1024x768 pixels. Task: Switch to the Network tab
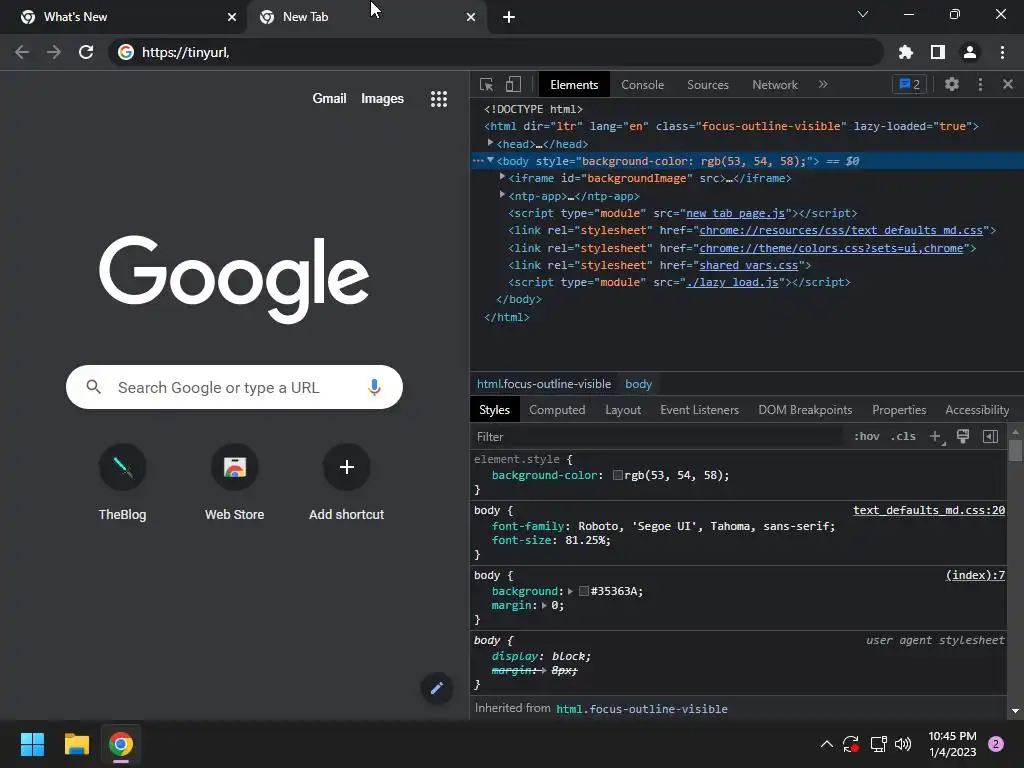775,85
